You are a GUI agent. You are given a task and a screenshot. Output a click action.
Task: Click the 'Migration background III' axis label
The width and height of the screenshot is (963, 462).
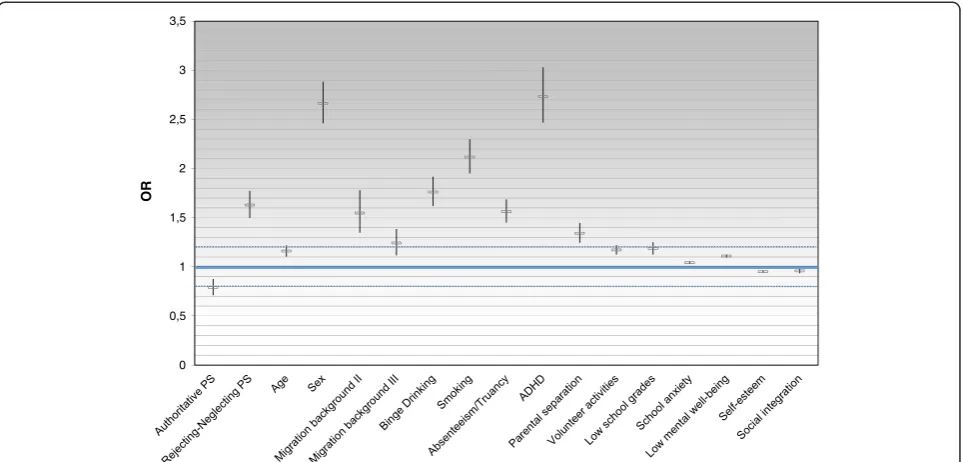[355, 418]
